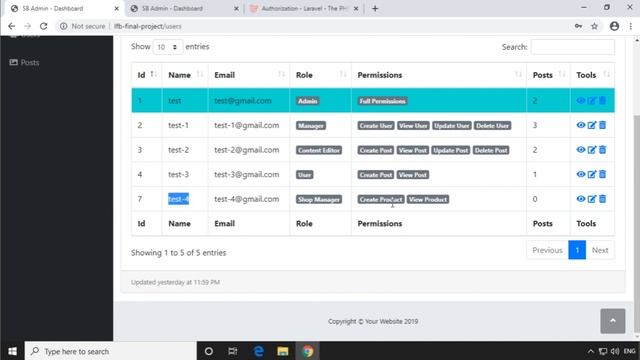
Task: View admin user test with eye icon
Action: click(580, 100)
